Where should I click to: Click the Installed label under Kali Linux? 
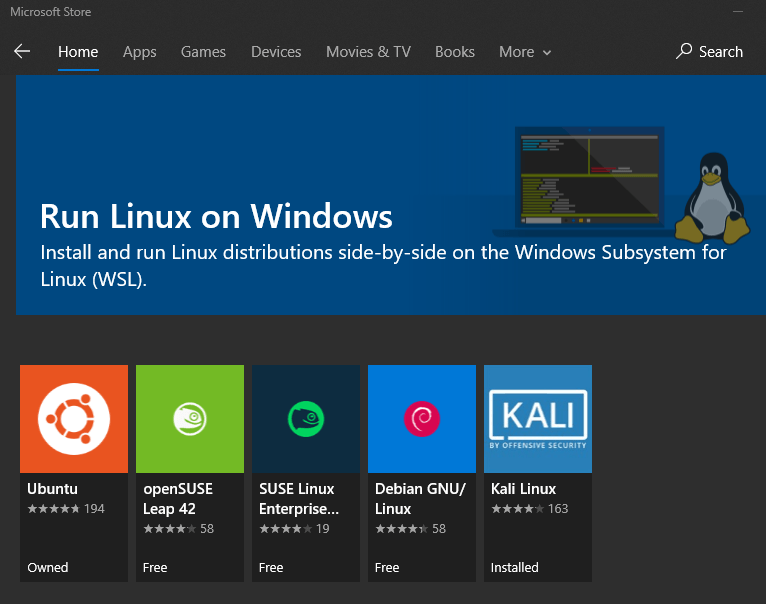tap(514, 567)
